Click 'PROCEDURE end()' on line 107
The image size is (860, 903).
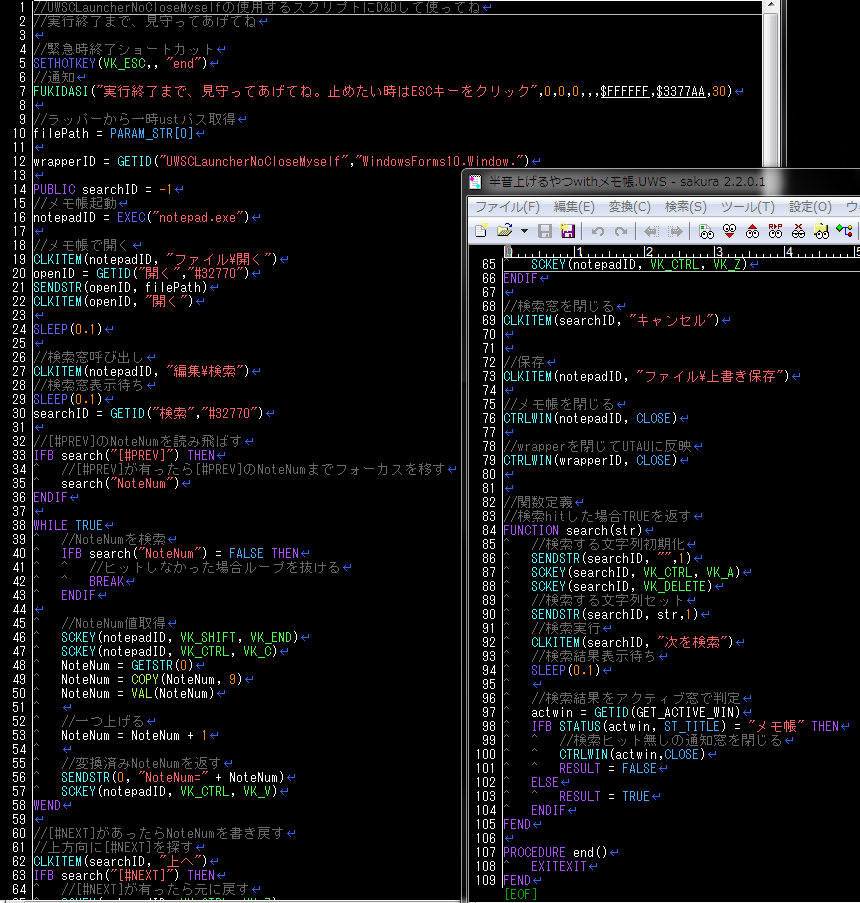tap(555, 852)
